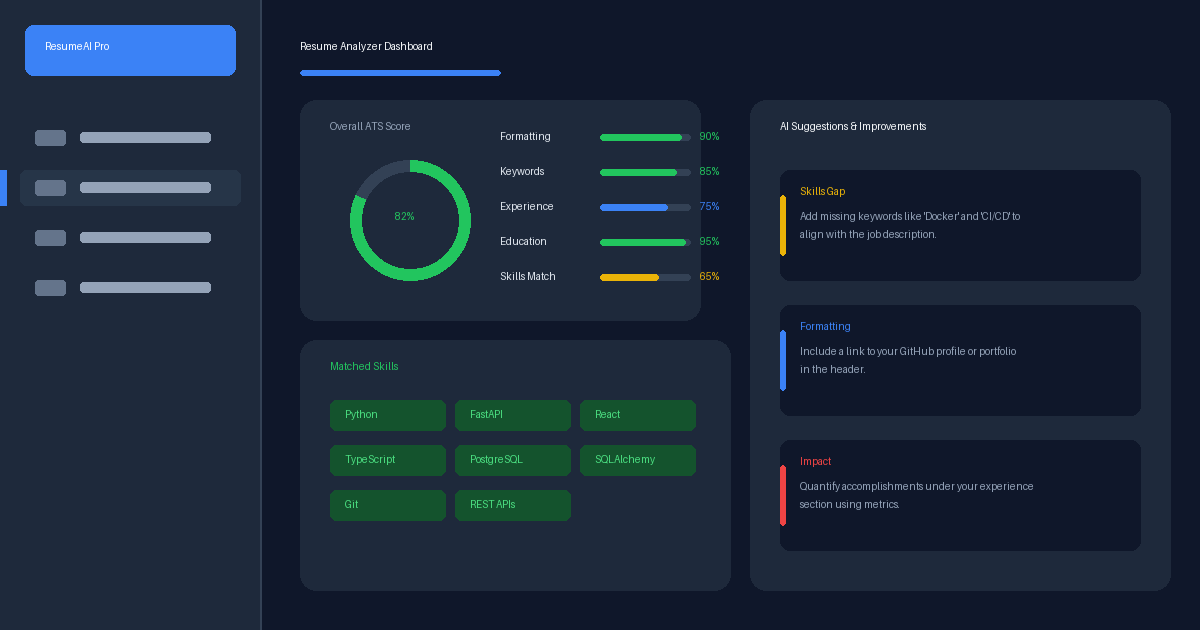The image size is (1200, 630).
Task: Click the 90% Formatting value
Action: (x=709, y=137)
